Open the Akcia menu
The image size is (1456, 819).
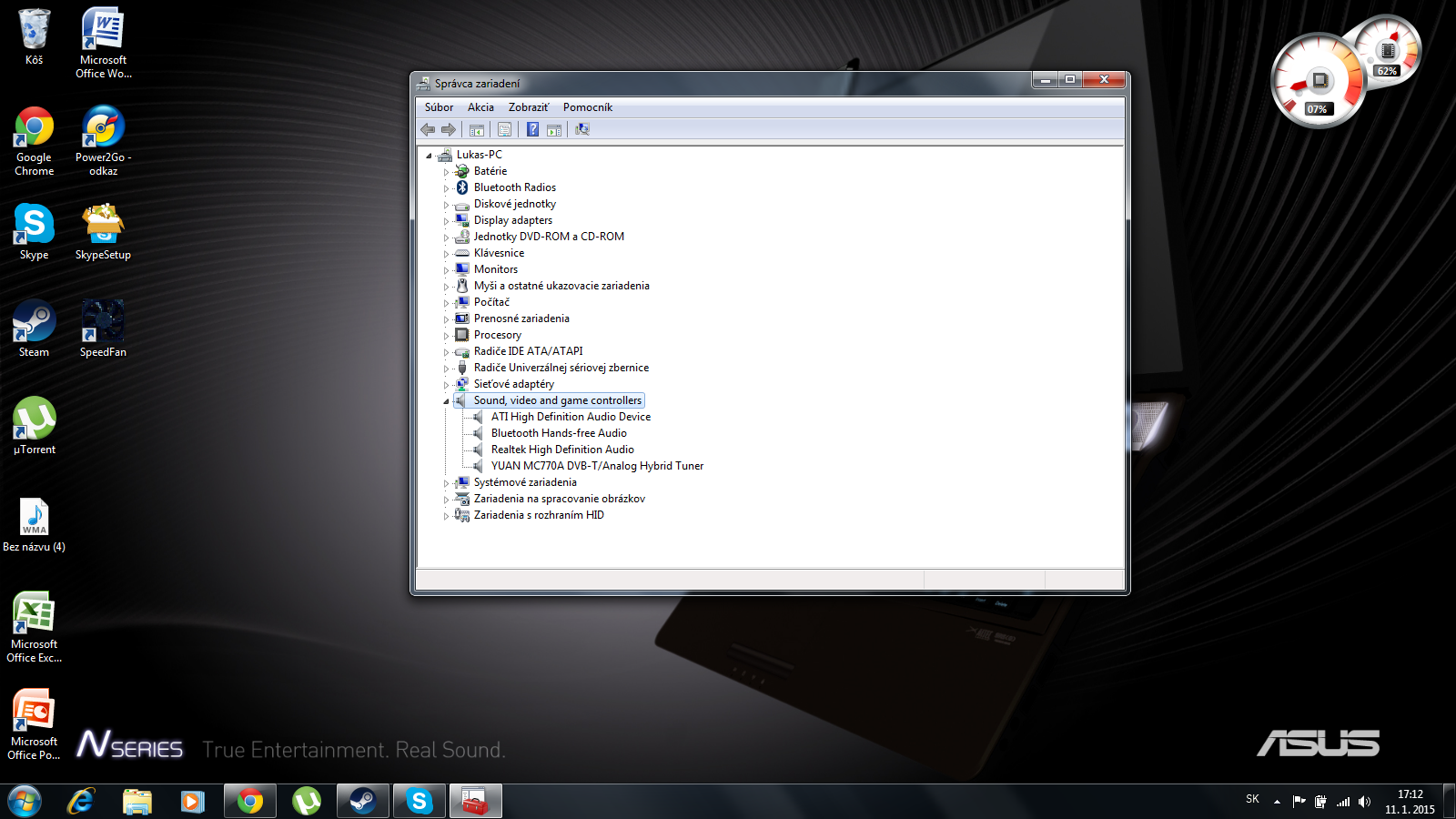(x=480, y=107)
